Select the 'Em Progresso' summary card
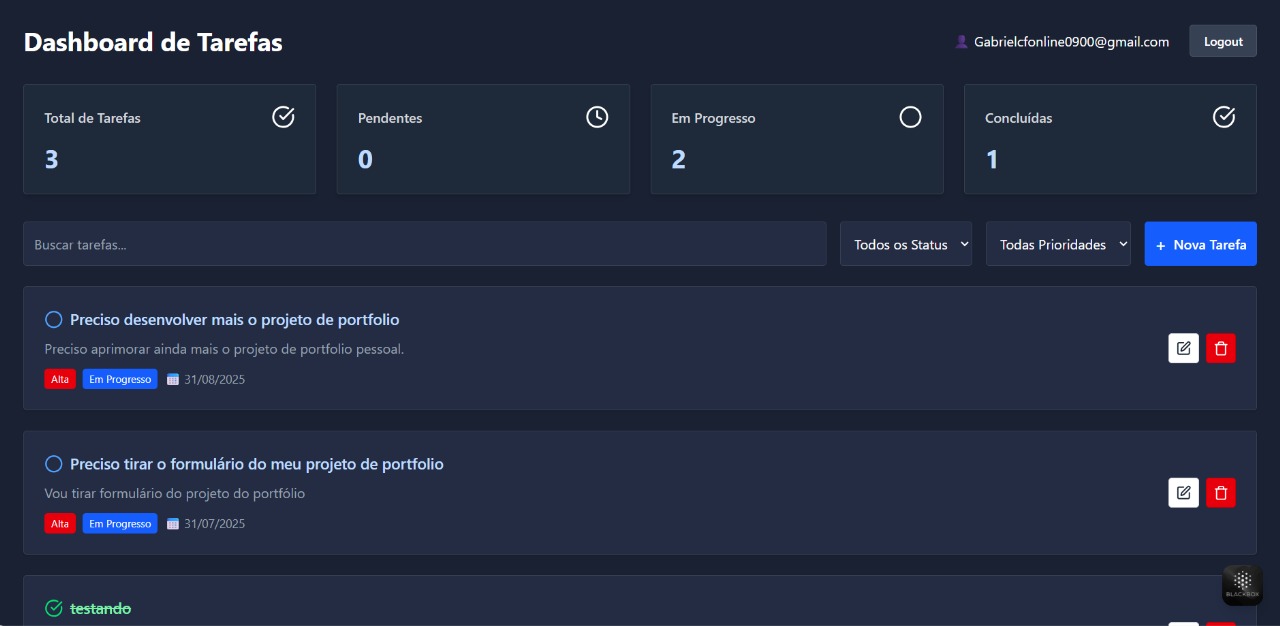The image size is (1280, 626). click(x=796, y=139)
